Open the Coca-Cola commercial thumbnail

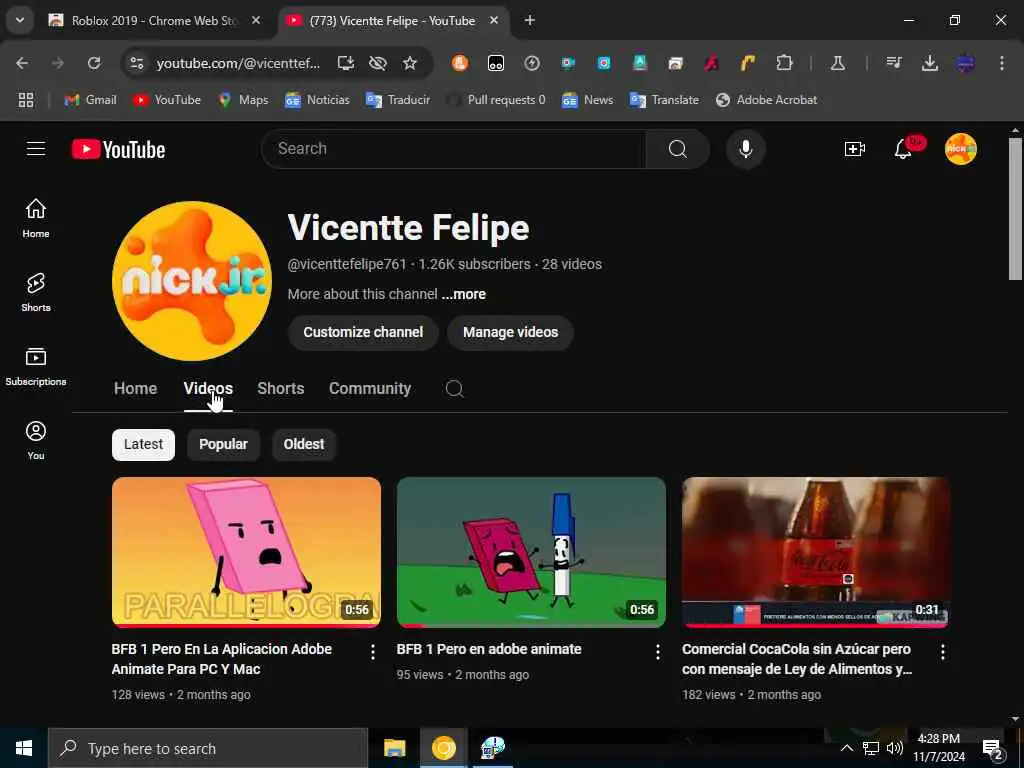pos(816,552)
